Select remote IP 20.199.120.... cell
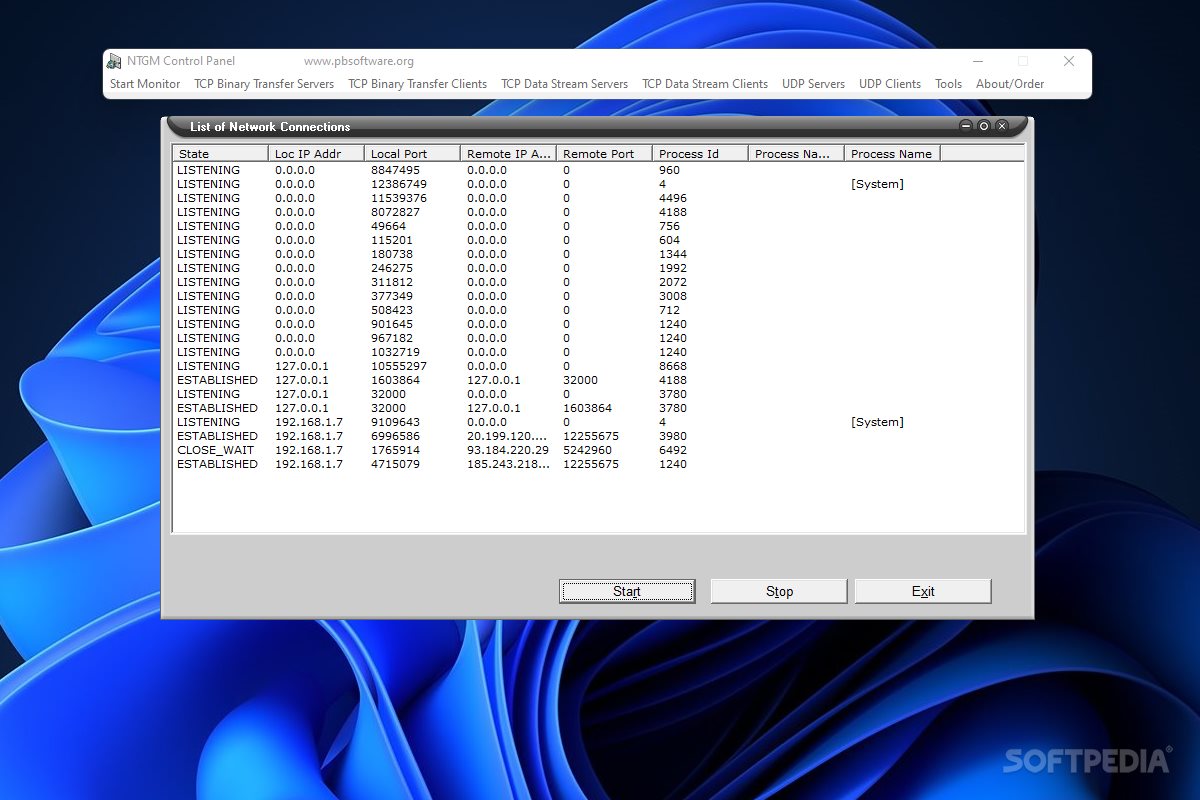This screenshot has height=800, width=1200. pyautogui.click(x=508, y=436)
